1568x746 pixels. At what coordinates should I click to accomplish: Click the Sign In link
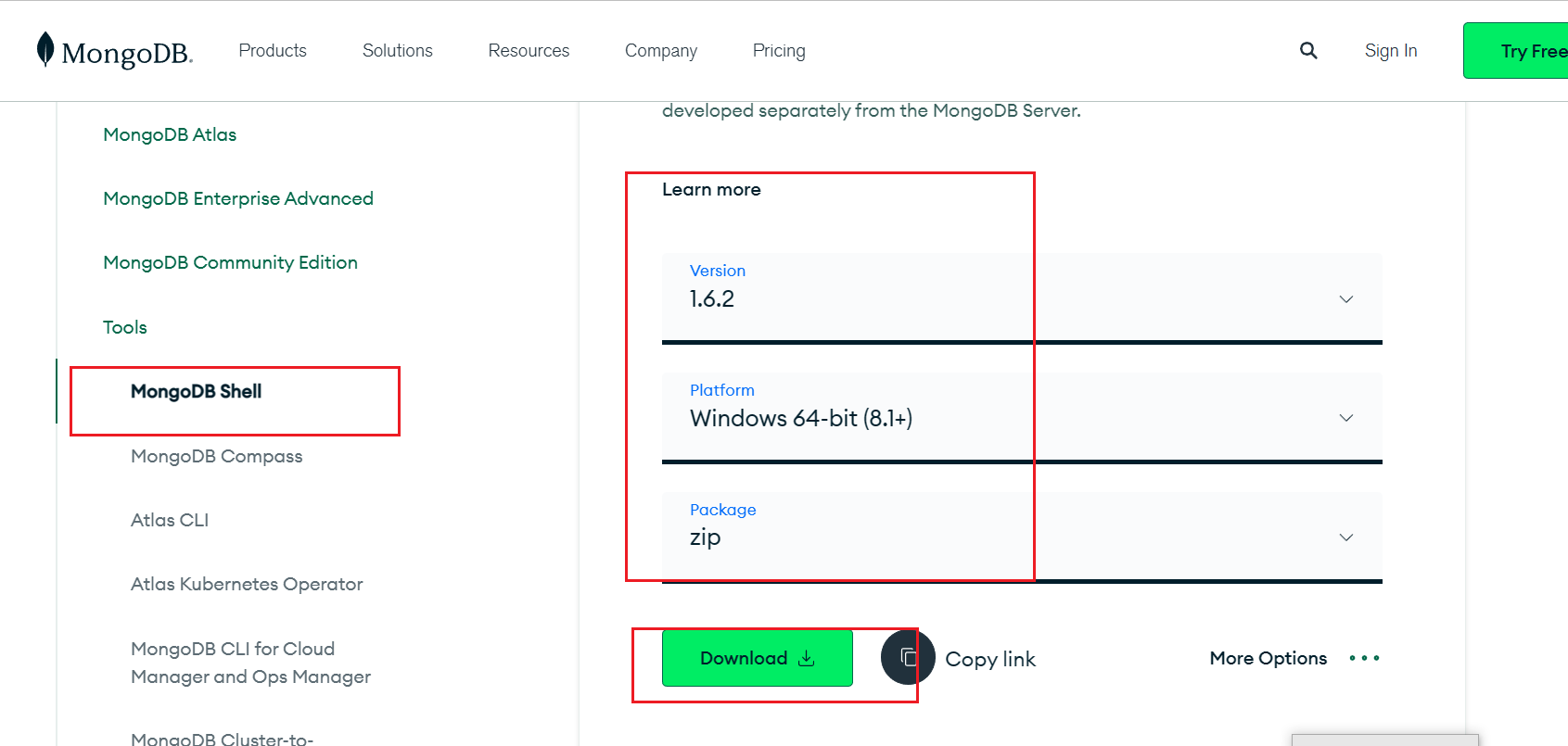pyautogui.click(x=1391, y=51)
